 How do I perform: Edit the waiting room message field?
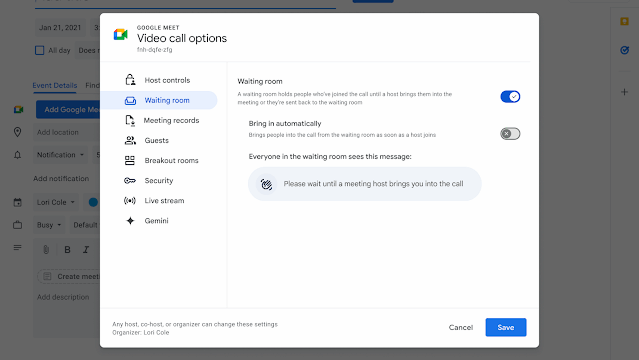365,184
